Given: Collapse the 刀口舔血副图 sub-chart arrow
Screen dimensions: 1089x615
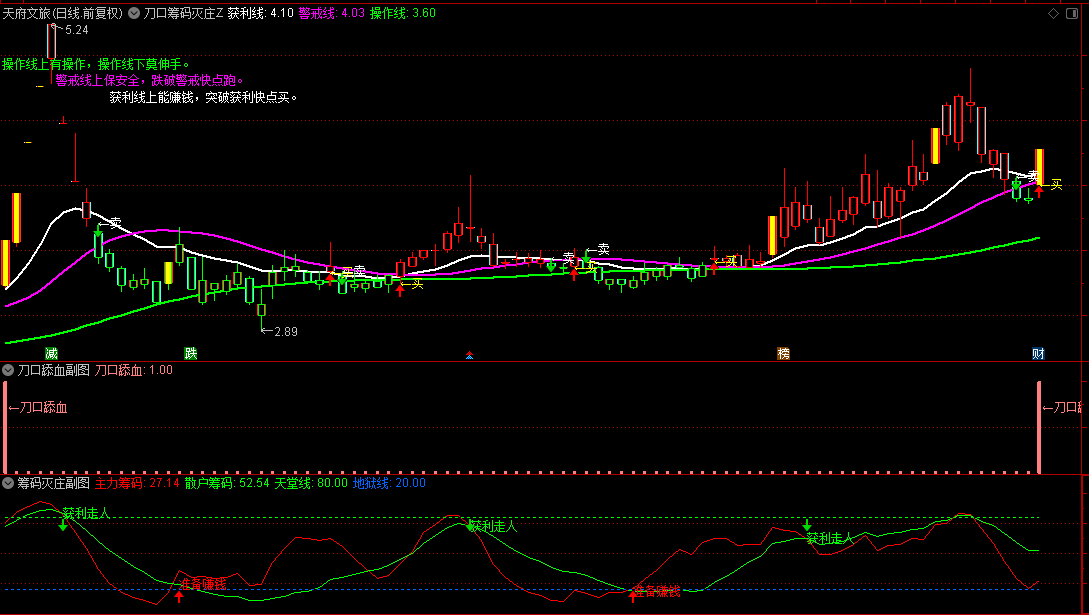Looking at the screenshot, I should point(8,370).
